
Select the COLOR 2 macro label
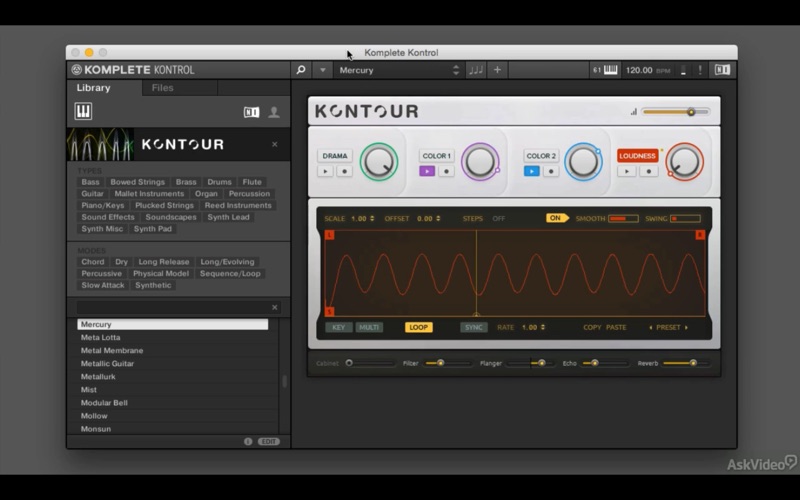coord(541,156)
